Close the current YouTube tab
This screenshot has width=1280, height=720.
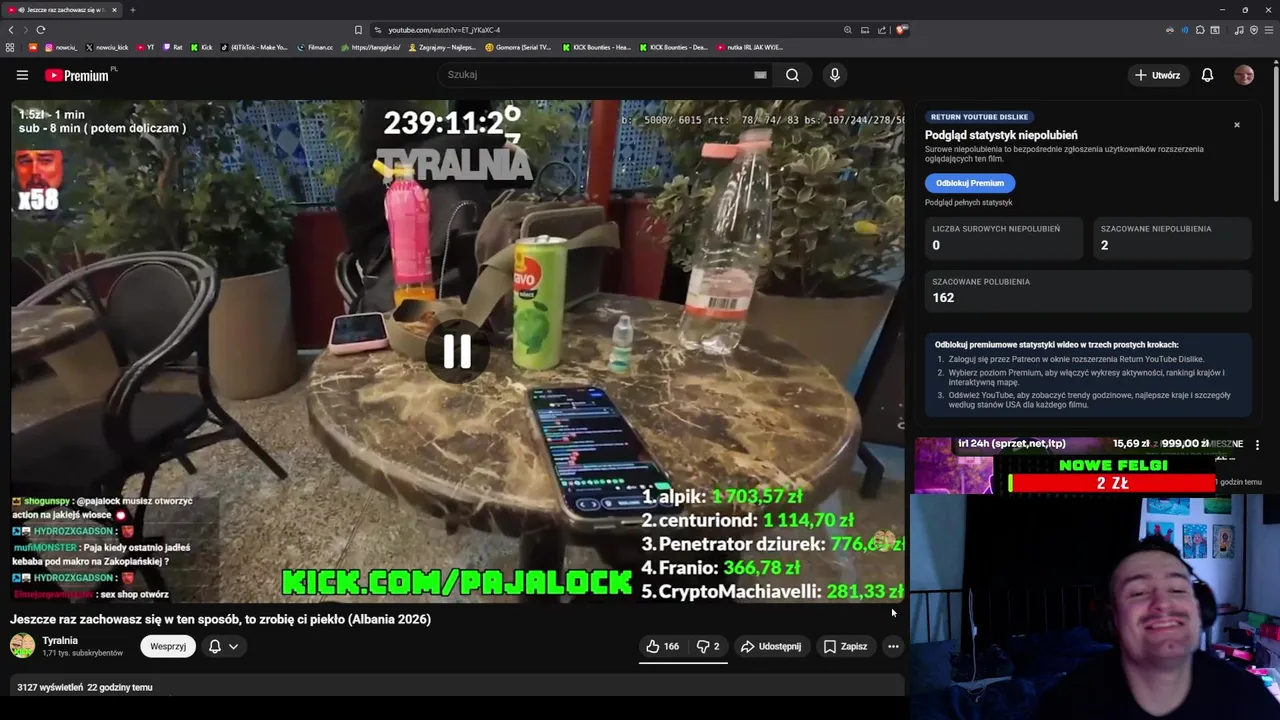114,10
